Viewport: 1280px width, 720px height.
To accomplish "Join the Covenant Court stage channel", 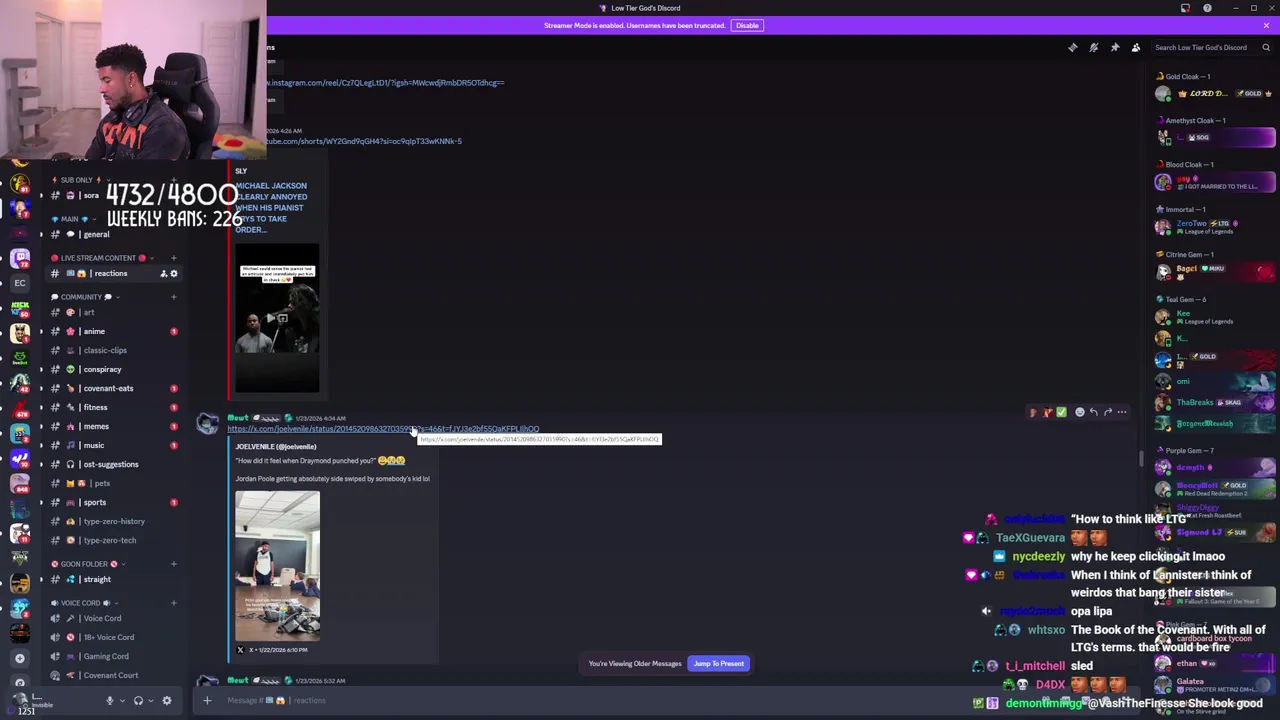I will (114, 676).
